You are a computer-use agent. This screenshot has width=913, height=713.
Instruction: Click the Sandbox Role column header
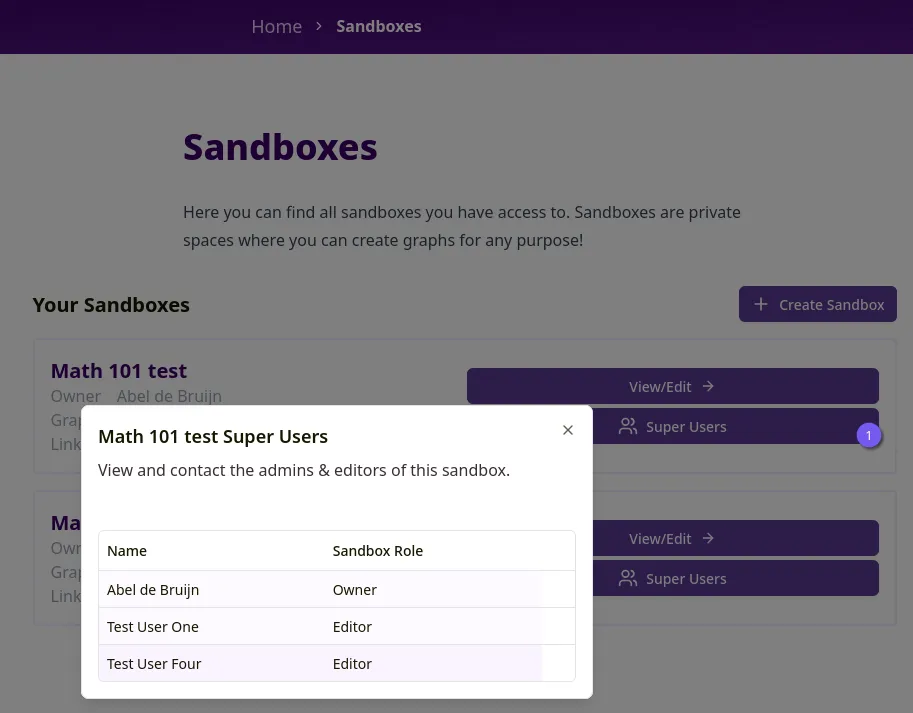[378, 551]
